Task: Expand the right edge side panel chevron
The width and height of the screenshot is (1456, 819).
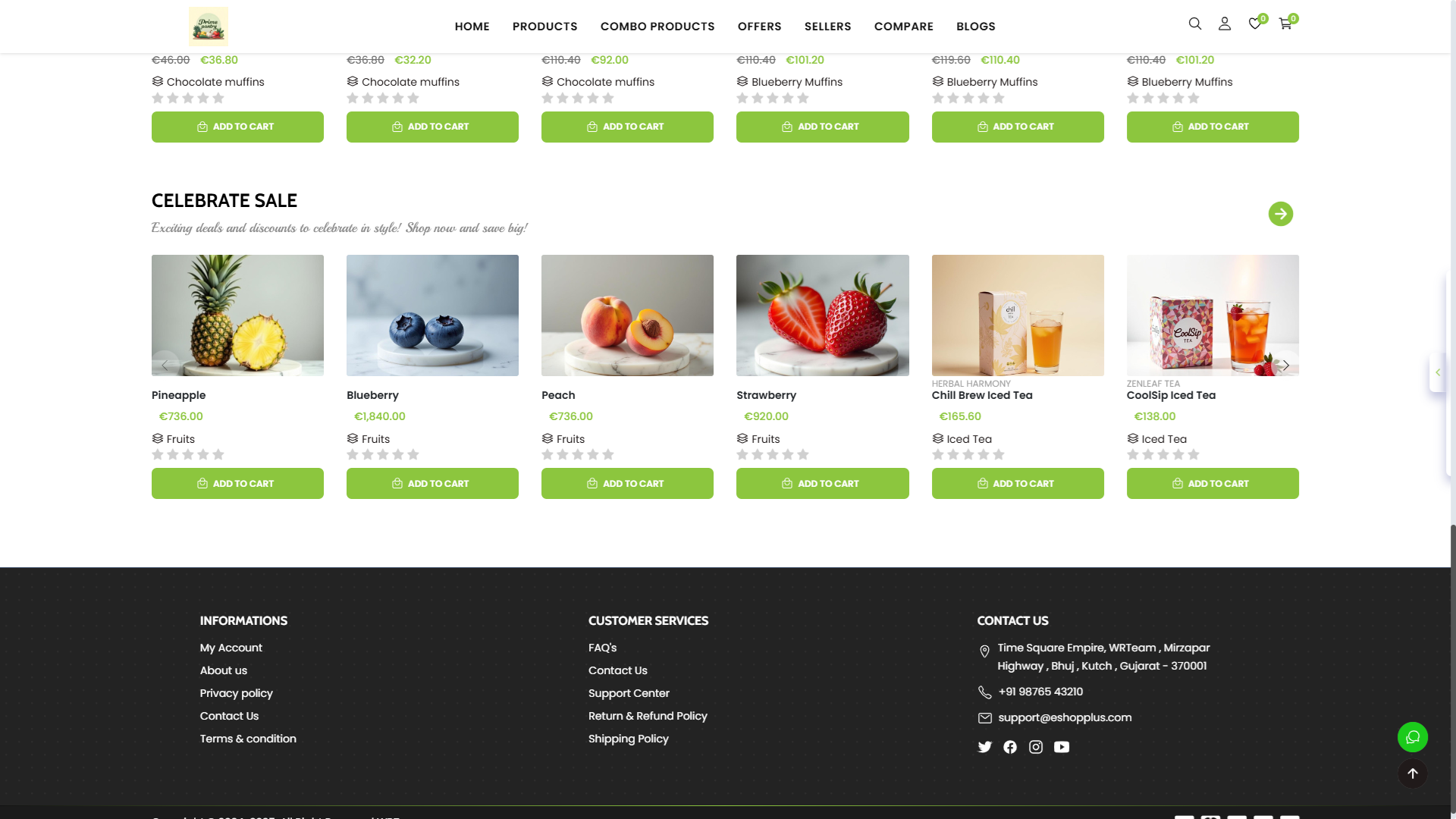Action: click(x=1438, y=372)
